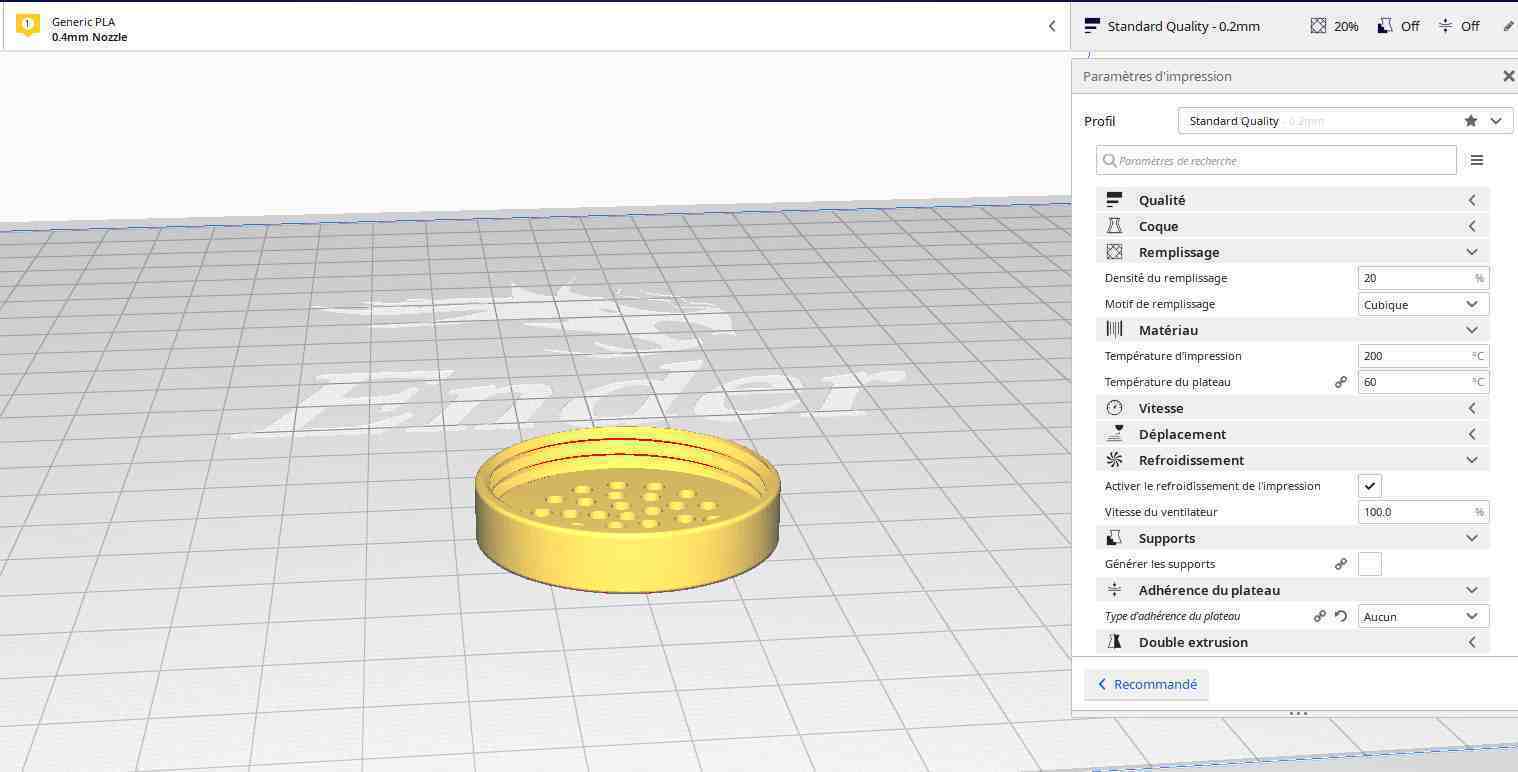The width and height of the screenshot is (1518, 772).
Task: Click the Refroidissement fan icon
Action: tap(1114, 460)
